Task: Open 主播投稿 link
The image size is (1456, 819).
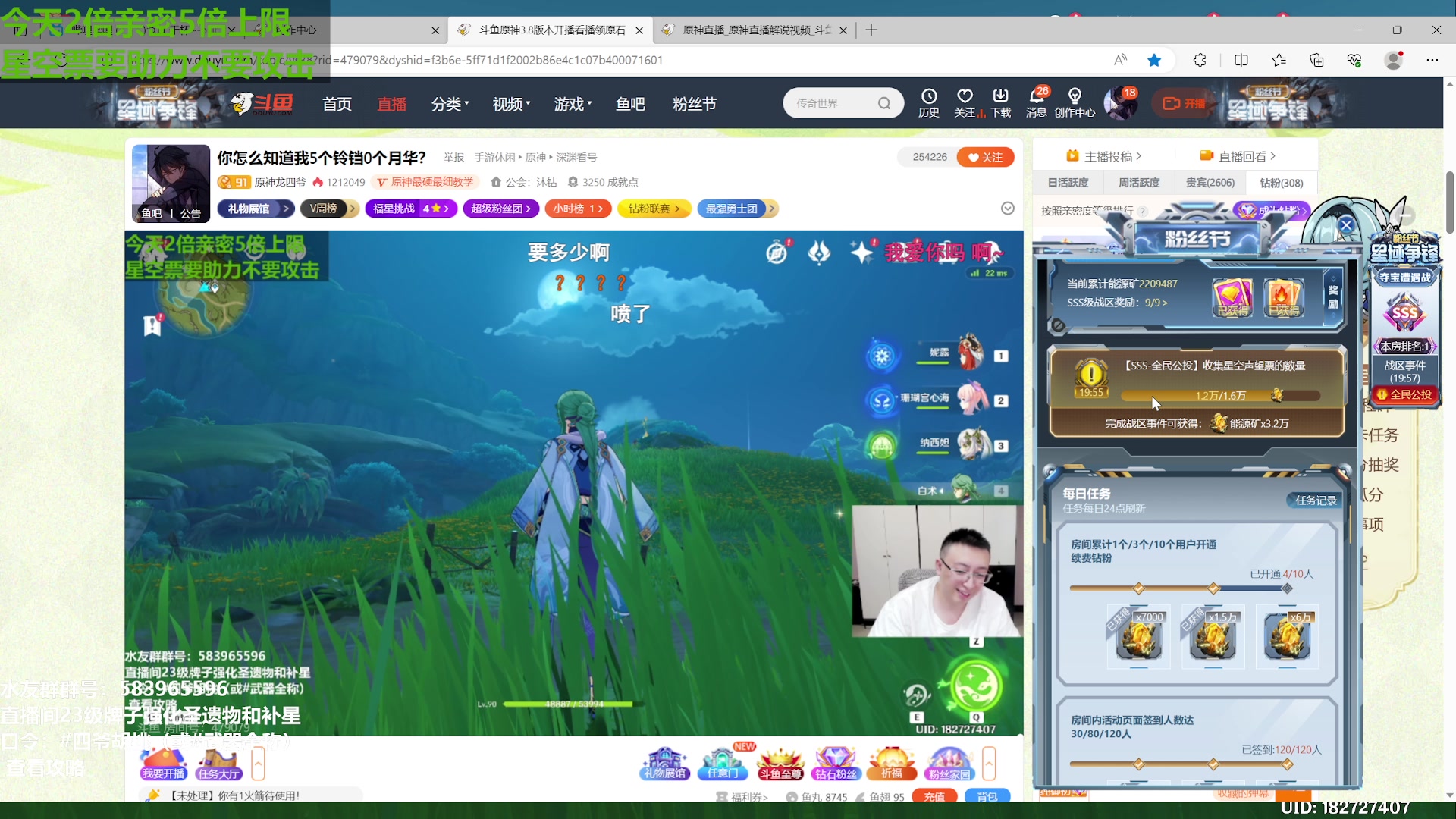Action: 1103,156
